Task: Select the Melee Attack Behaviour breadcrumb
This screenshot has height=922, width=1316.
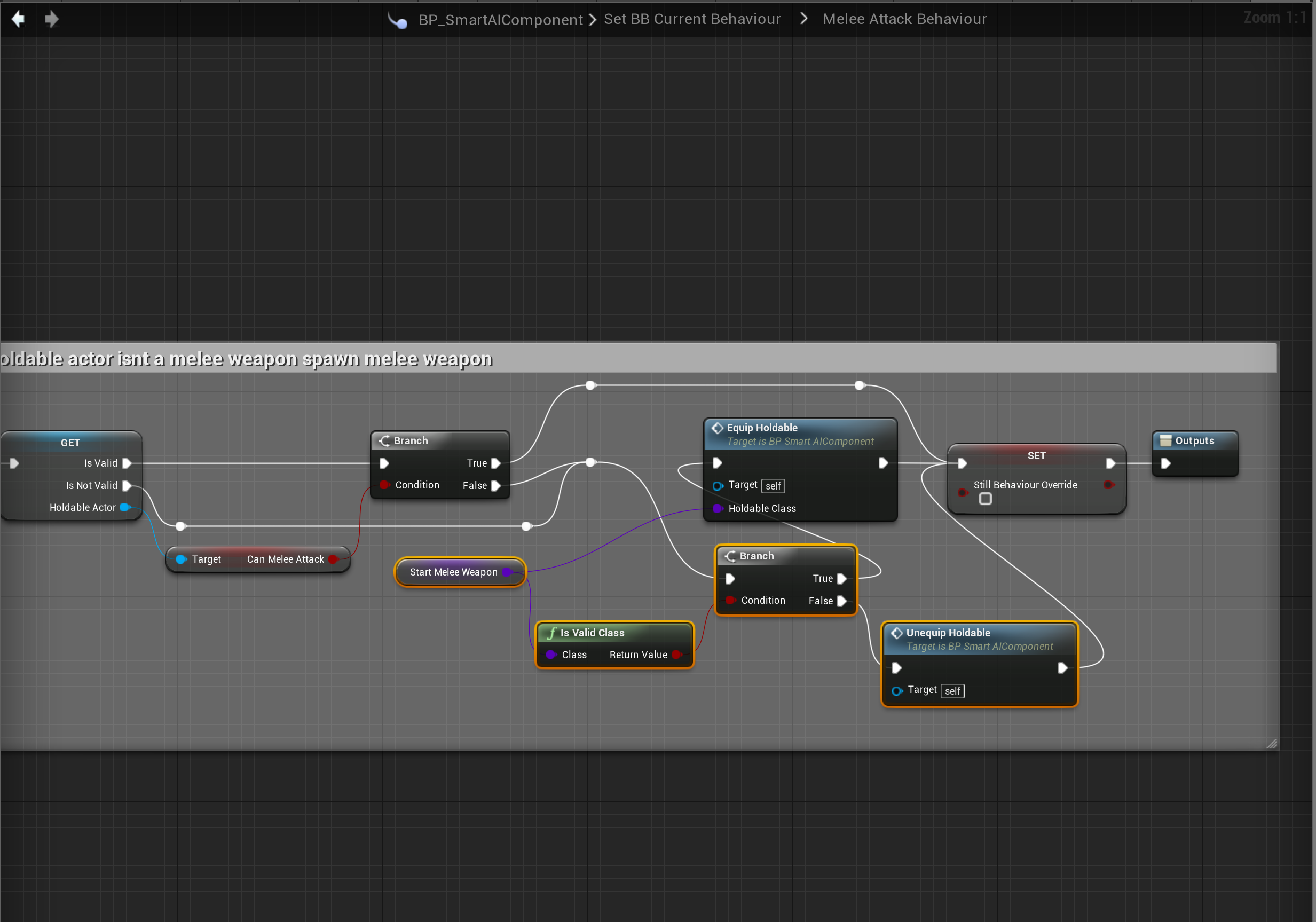Action: 904,19
